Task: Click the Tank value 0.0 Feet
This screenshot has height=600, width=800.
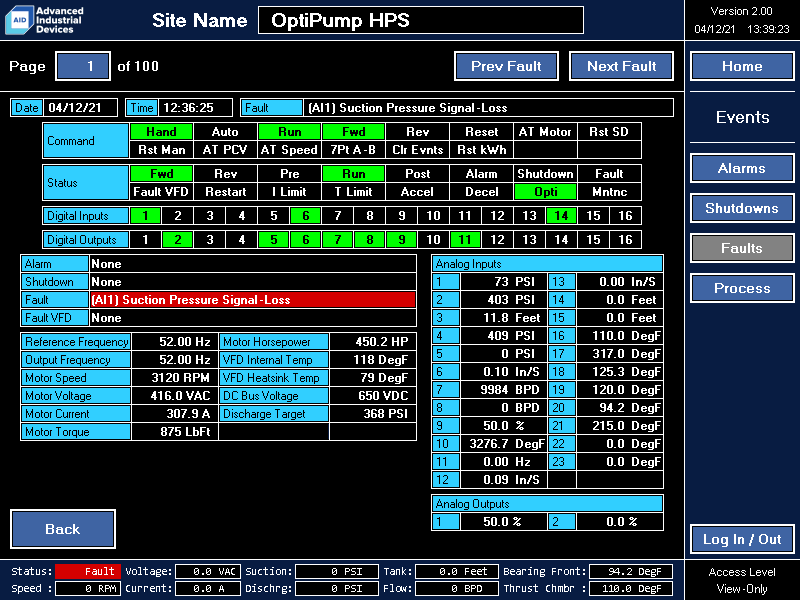Action: click(457, 571)
